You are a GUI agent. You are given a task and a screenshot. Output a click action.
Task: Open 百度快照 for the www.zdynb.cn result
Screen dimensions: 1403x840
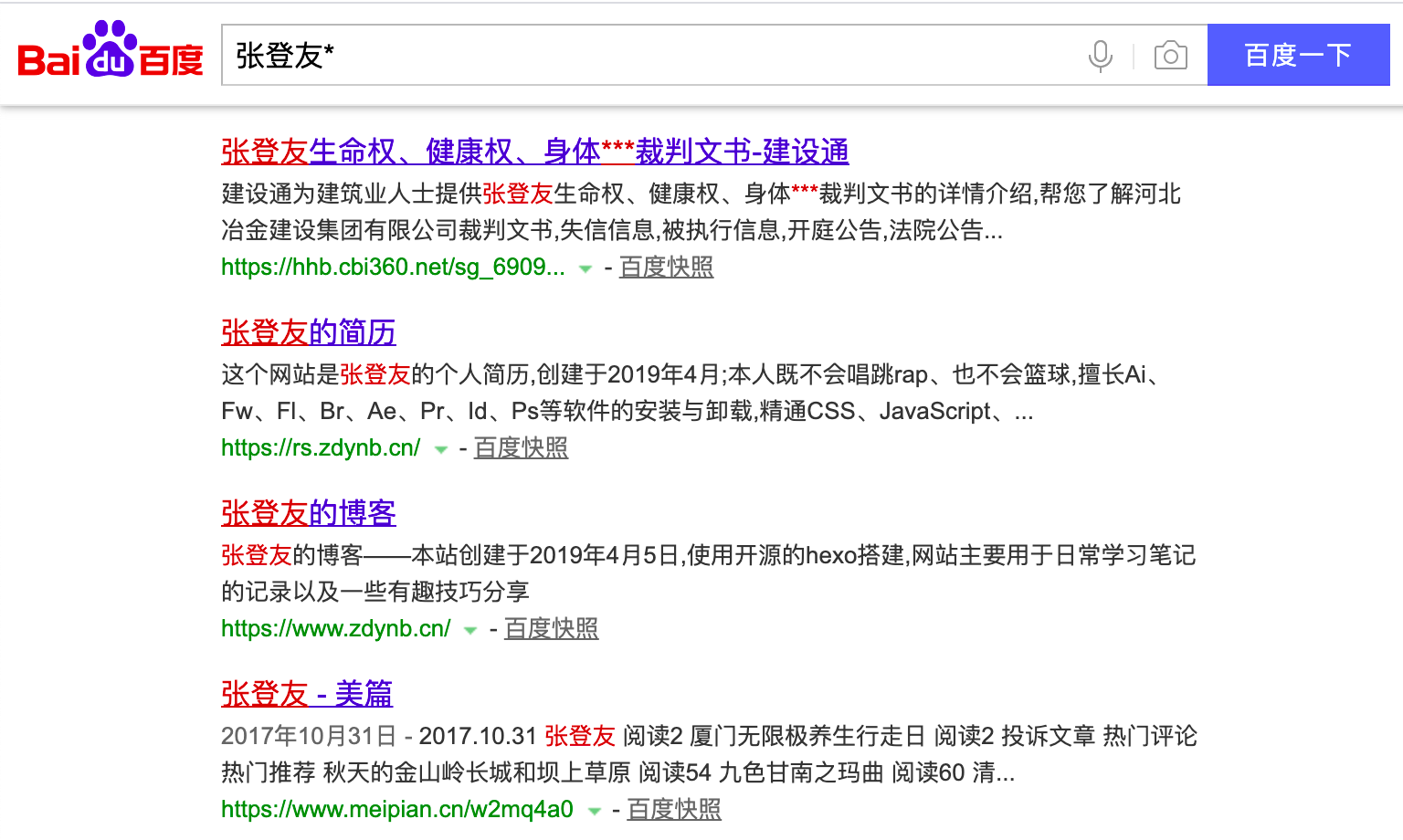coord(552,629)
